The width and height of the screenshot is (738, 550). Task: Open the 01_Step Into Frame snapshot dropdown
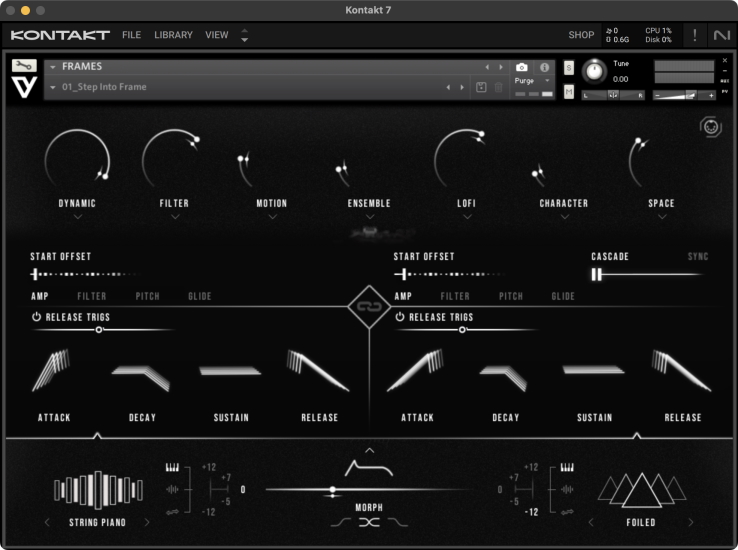click(53, 88)
